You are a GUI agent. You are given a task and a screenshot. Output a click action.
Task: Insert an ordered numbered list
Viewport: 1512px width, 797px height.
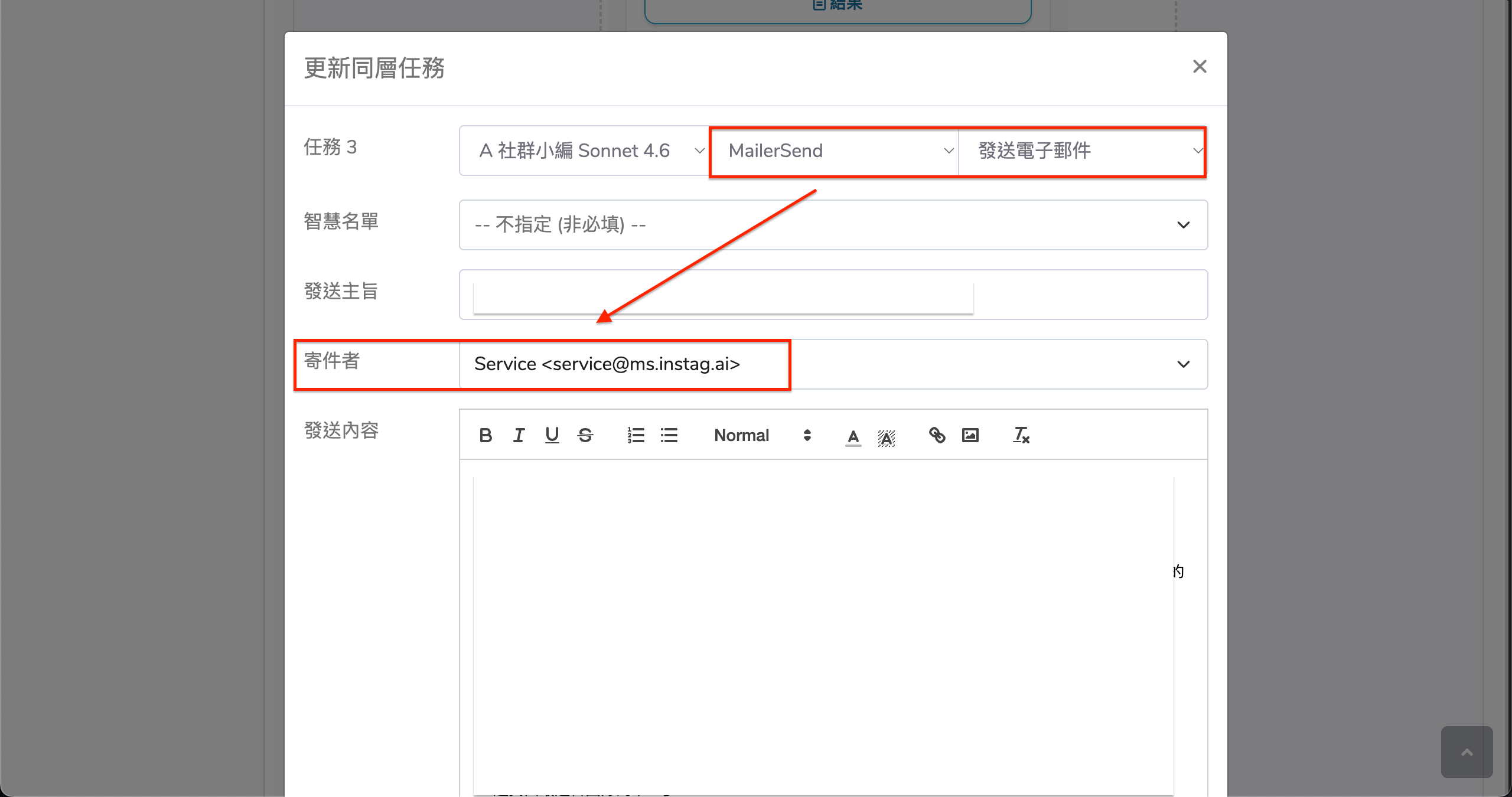pos(636,436)
